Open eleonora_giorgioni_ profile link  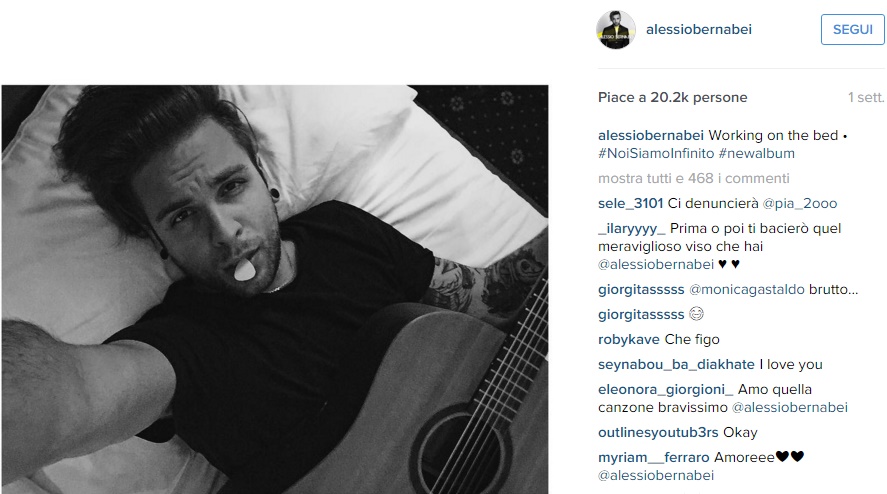[665, 389]
